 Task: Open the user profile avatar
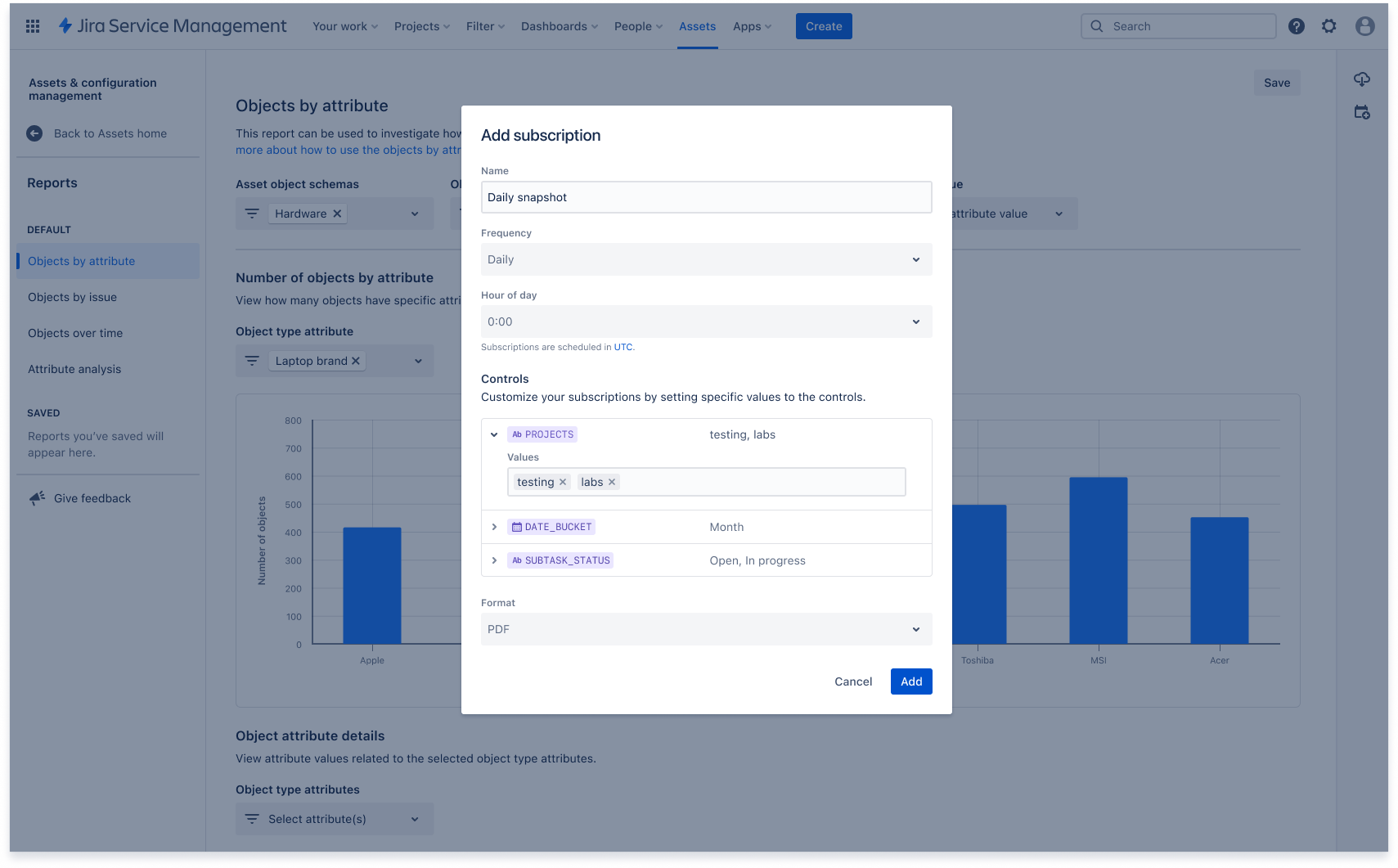coord(1364,26)
